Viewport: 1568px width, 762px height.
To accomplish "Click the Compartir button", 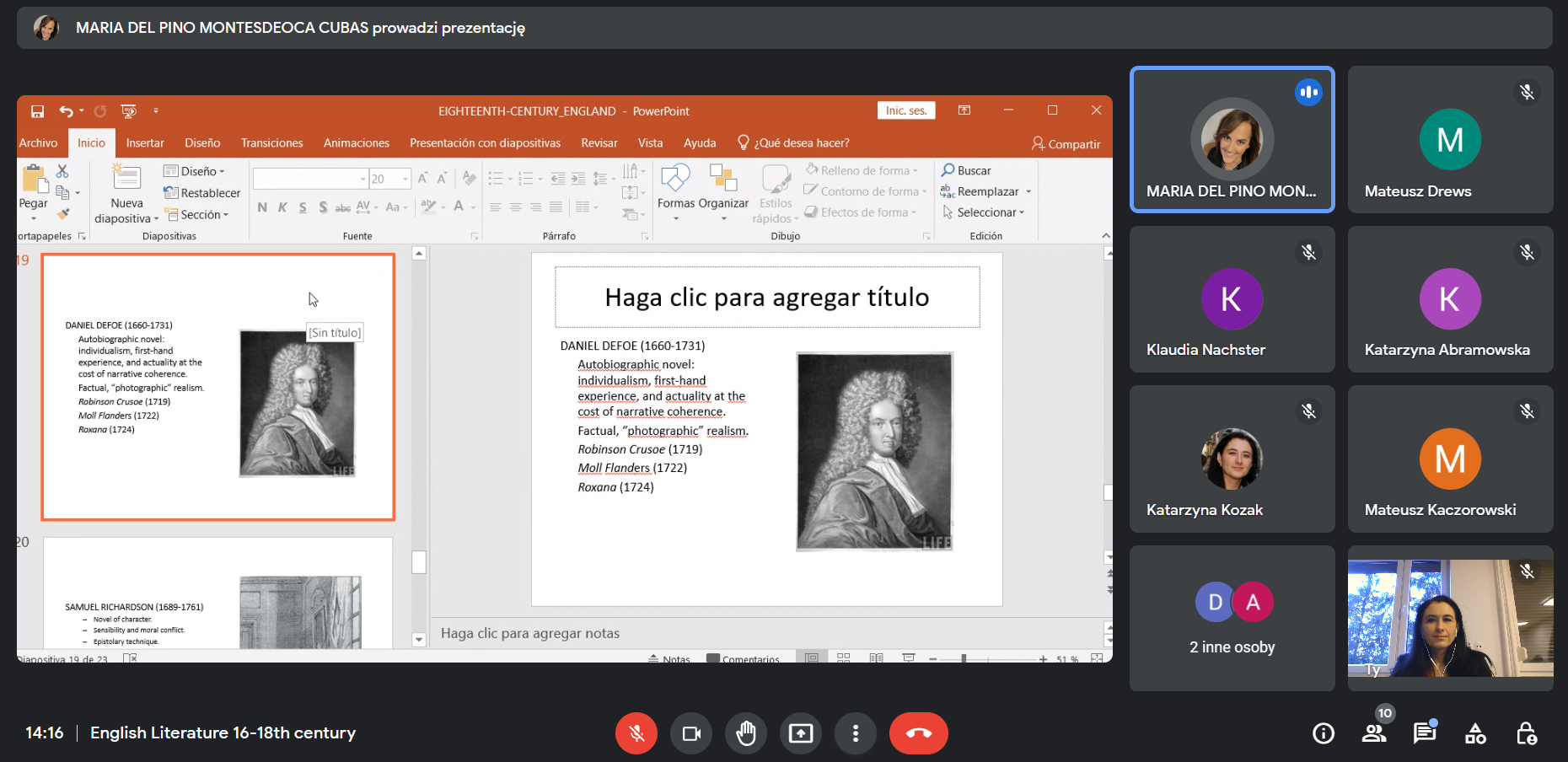I will click(1066, 144).
